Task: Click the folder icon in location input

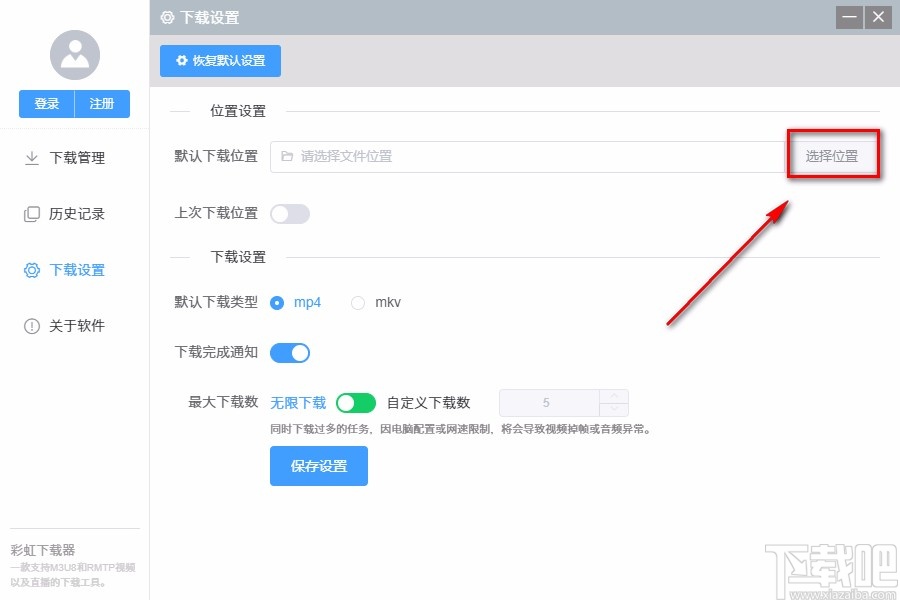Action: click(288, 156)
